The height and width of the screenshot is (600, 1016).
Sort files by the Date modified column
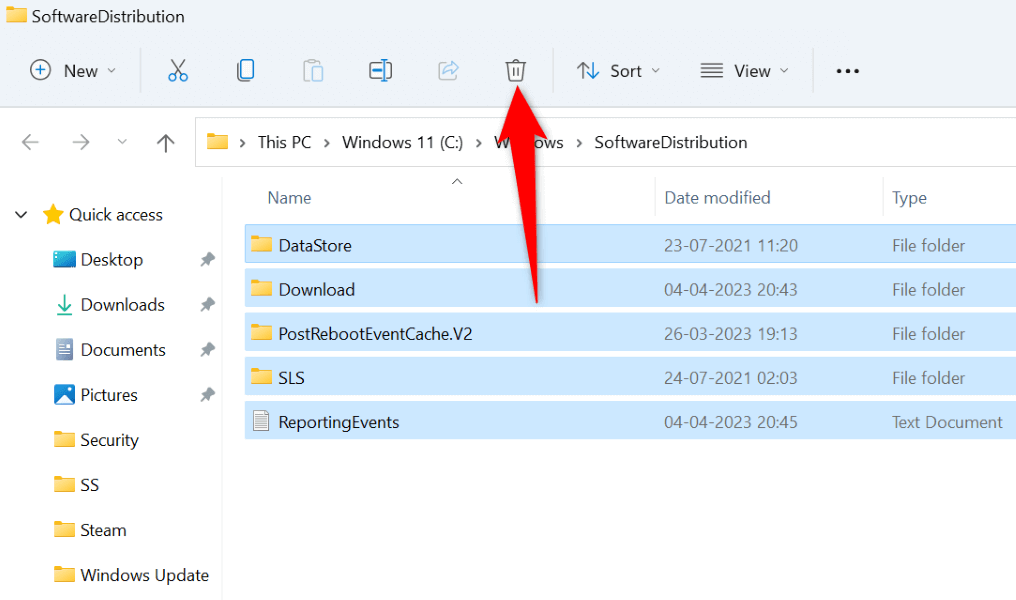tap(717, 197)
